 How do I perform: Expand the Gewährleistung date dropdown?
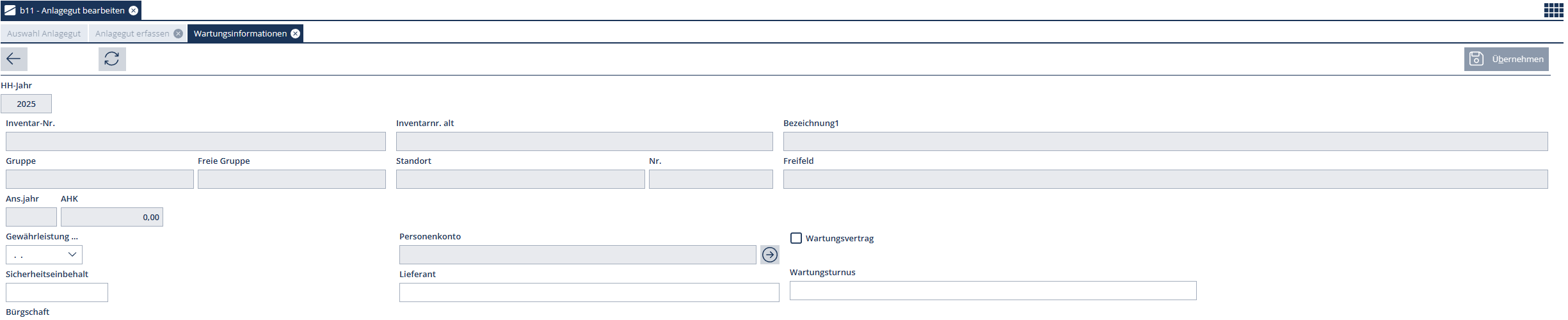tap(72, 255)
